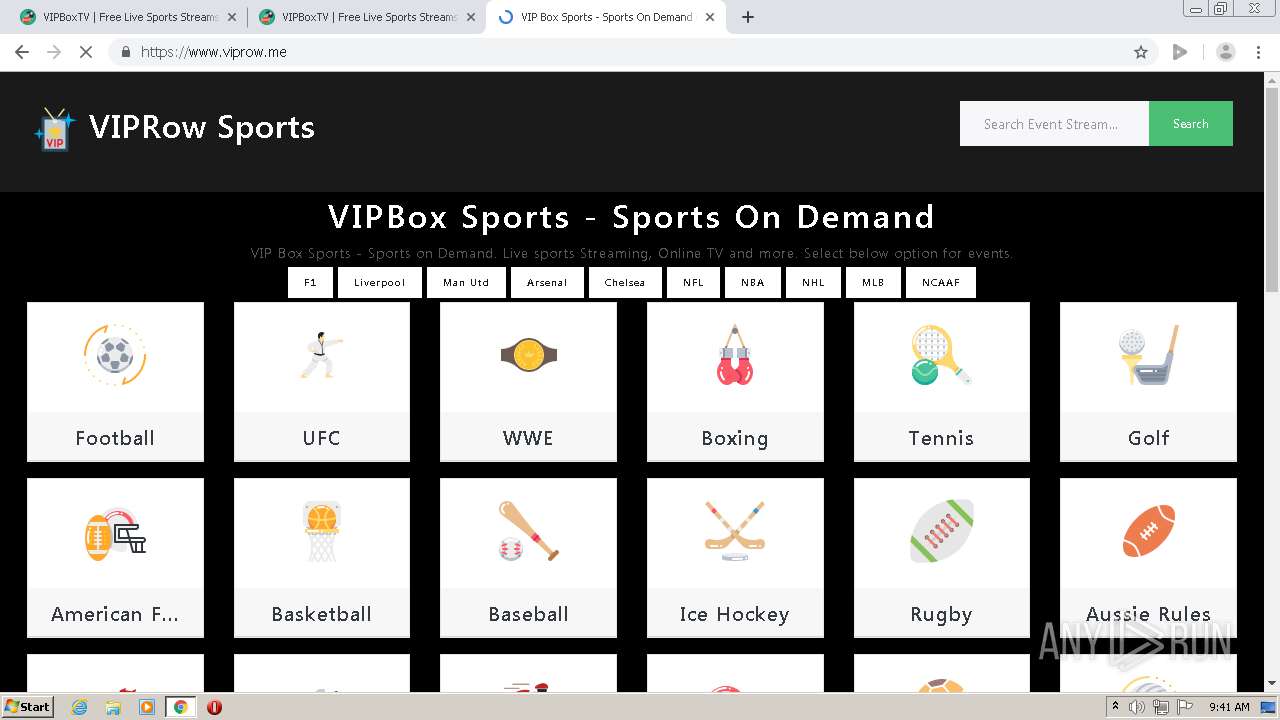Click the Tennis label
Screen dimensions: 1280x720
tap(941, 438)
